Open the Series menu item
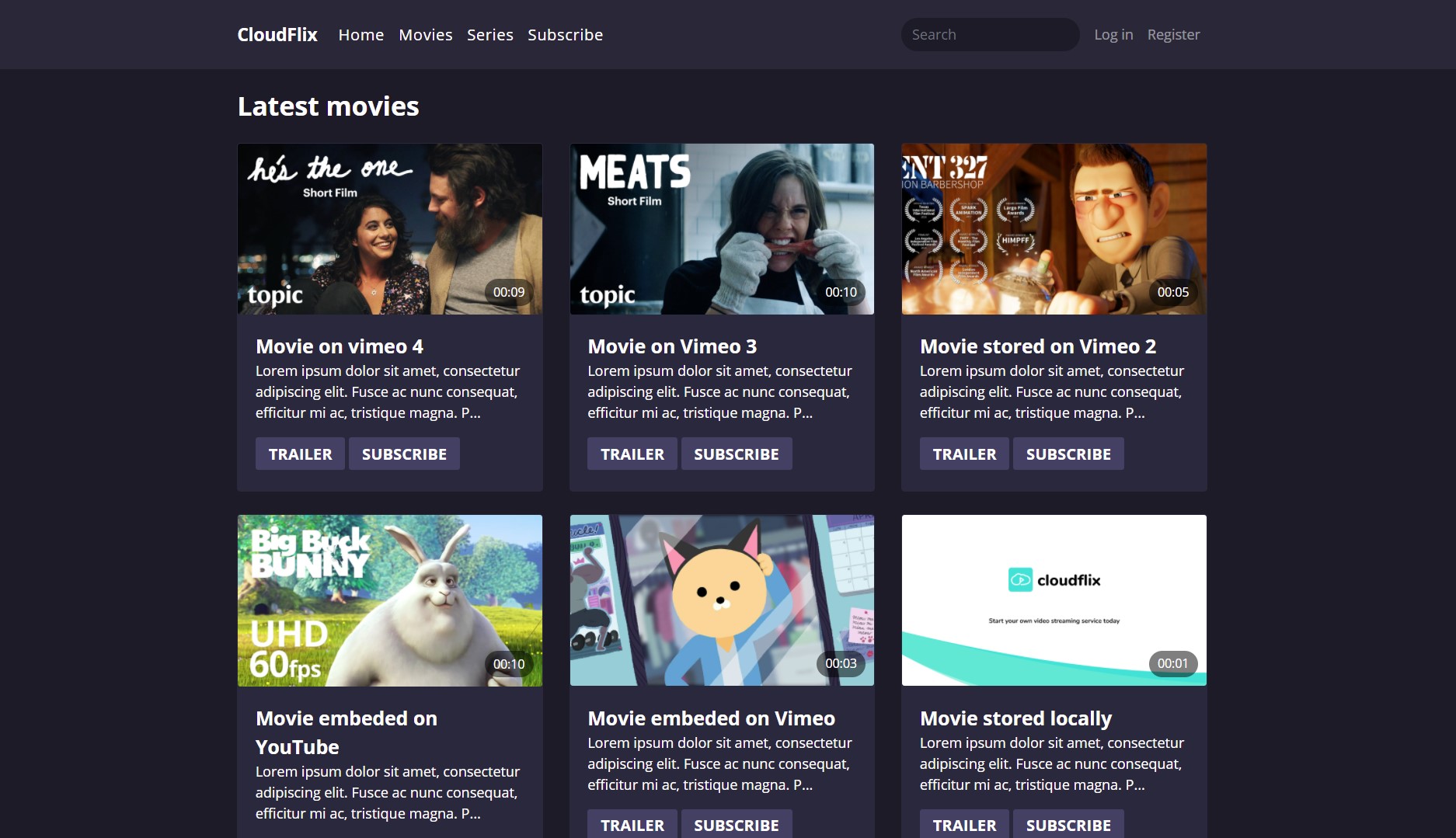 490,35
